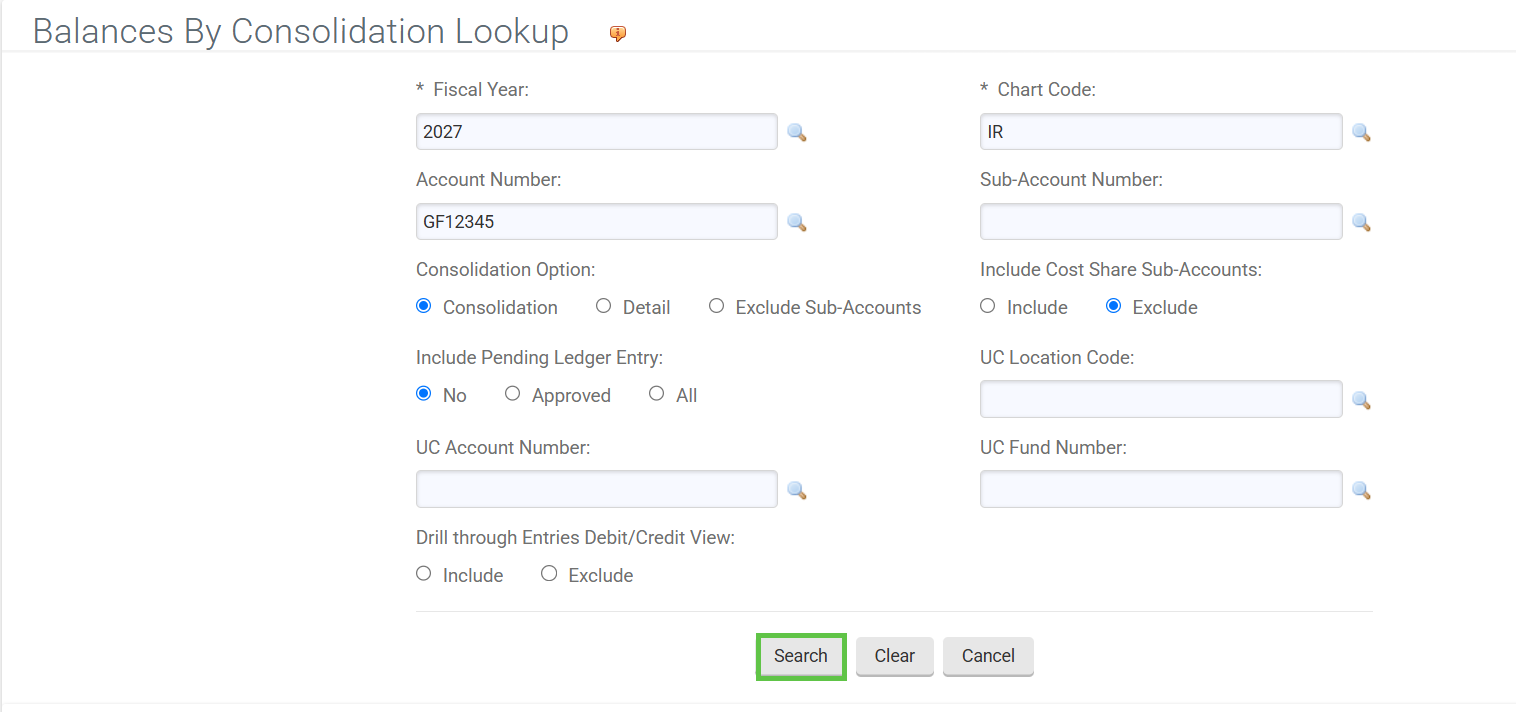The image size is (1516, 712).
Task: Focus the Fiscal Year field showing 2027
Action: pos(596,132)
